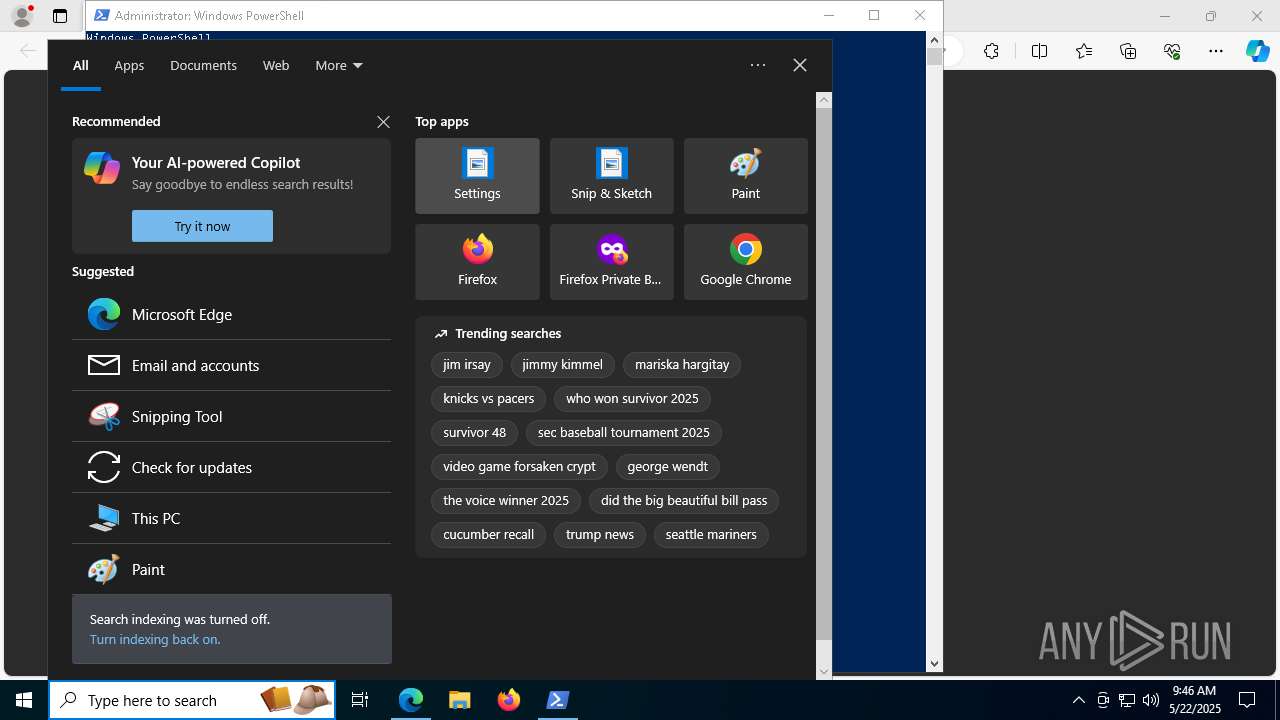
Task: Click the Windows Start button
Action: tap(24, 700)
